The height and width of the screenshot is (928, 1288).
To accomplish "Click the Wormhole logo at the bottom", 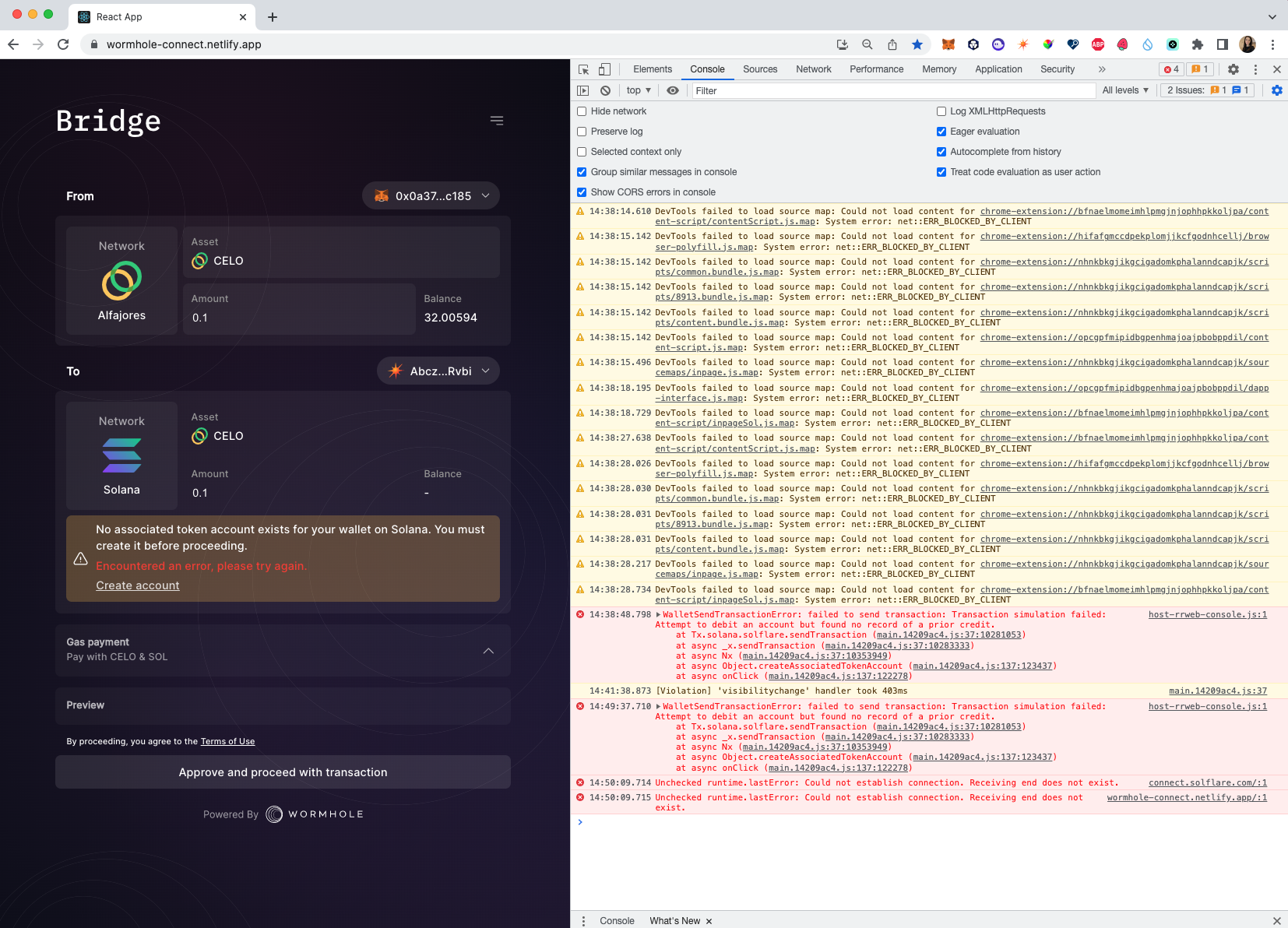I will click(x=273, y=814).
